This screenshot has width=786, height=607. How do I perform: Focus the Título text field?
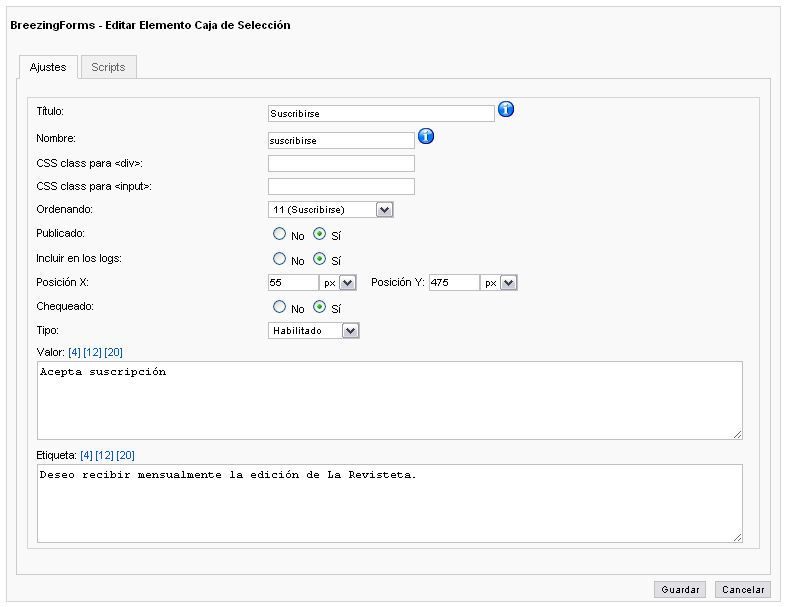click(x=381, y=113)
